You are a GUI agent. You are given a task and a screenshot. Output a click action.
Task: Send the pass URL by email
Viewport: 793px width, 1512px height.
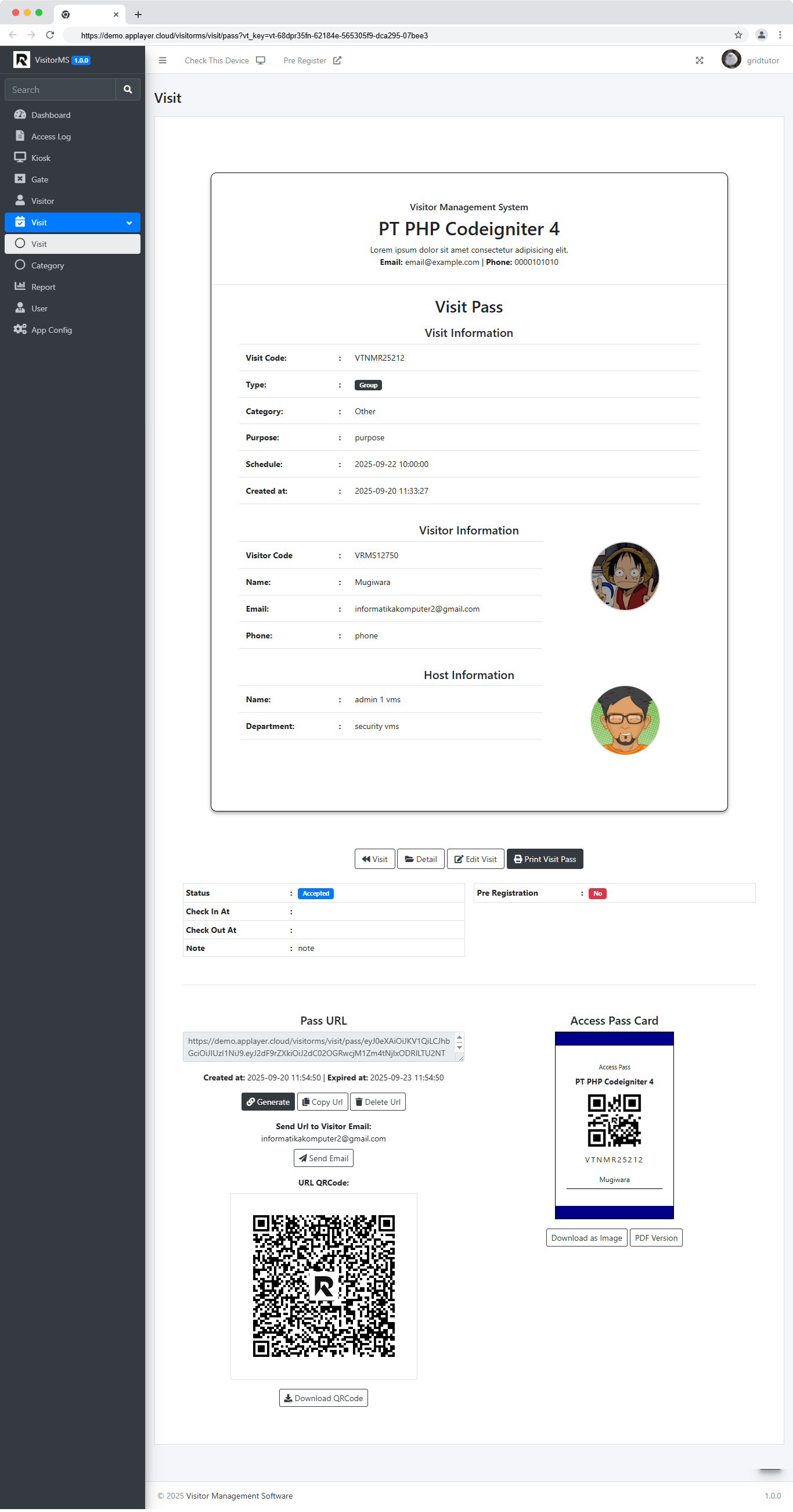click(x=324, y=1159)
